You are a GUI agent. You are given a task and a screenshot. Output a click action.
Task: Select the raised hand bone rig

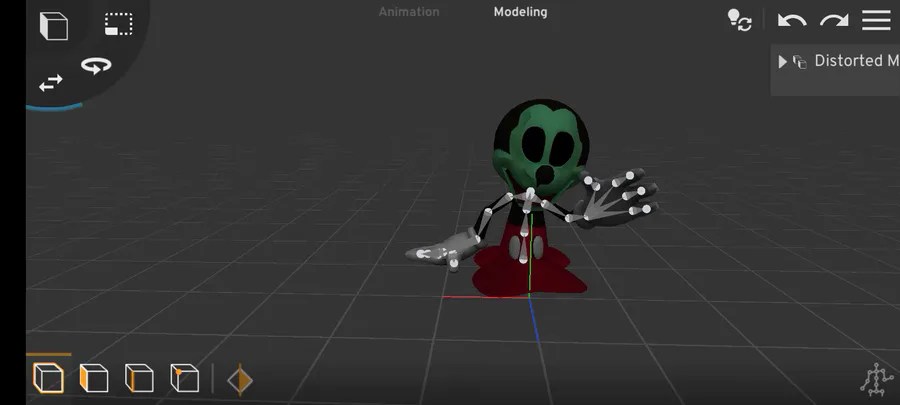point(617,198)
